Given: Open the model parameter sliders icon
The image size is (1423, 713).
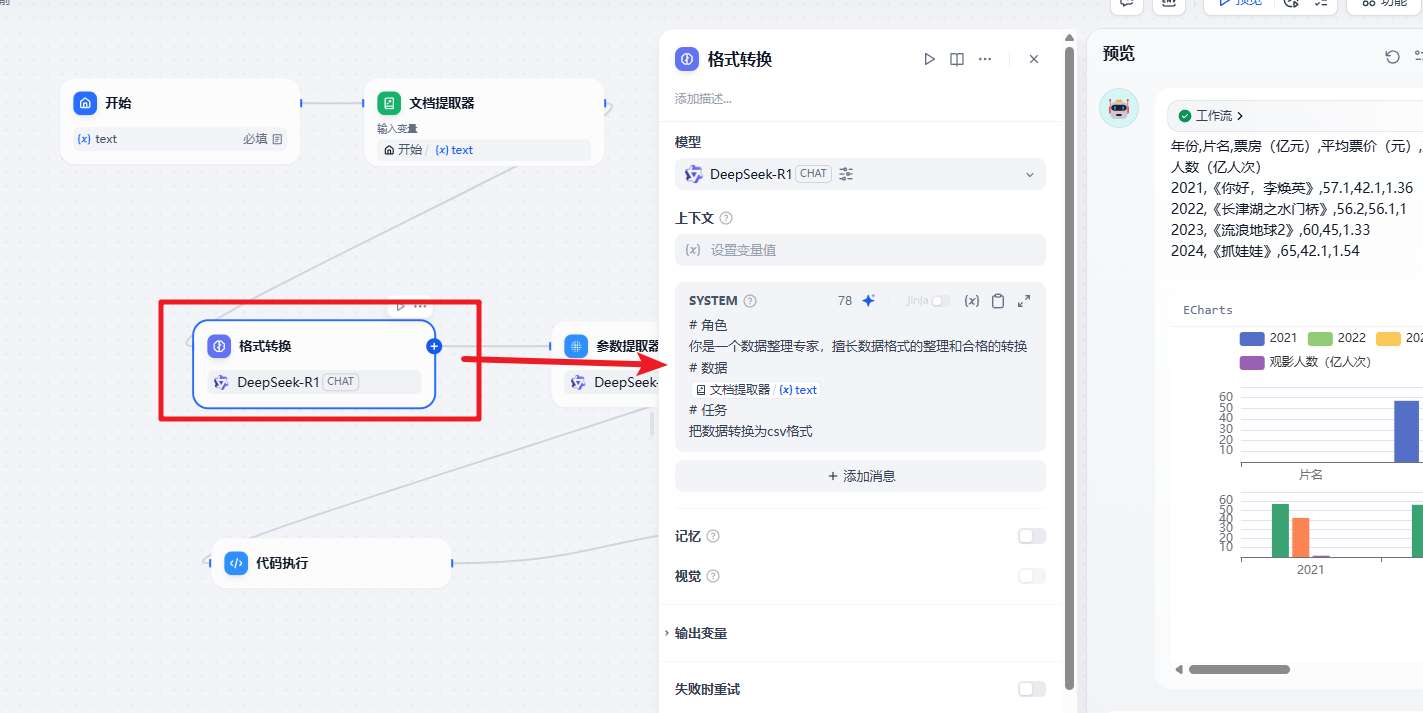Looking at the screenshot, I should [x=846, y=174].
